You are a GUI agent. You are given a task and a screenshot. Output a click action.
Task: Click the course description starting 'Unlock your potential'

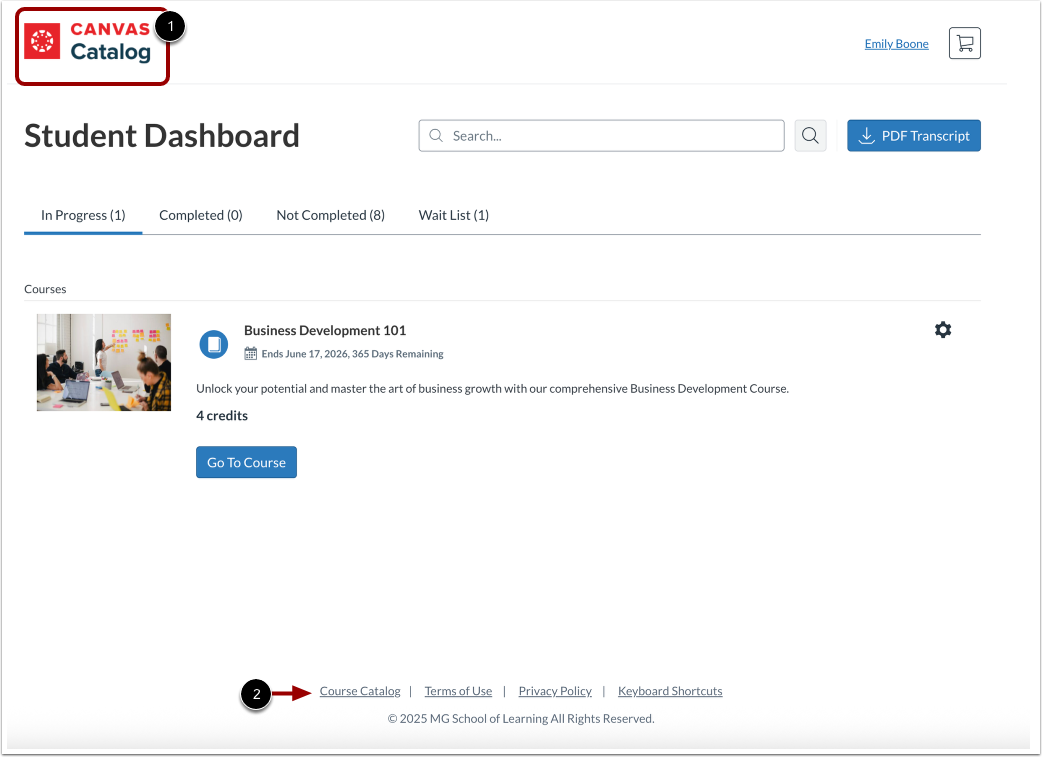pos(492,389)
